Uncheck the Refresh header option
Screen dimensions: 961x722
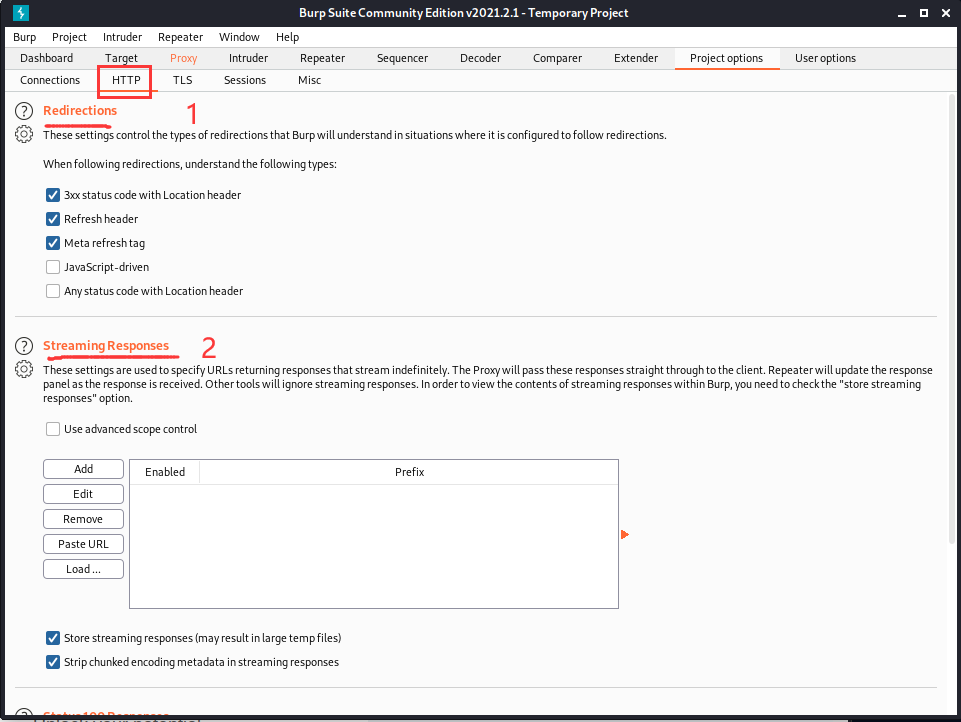[53, 219]
